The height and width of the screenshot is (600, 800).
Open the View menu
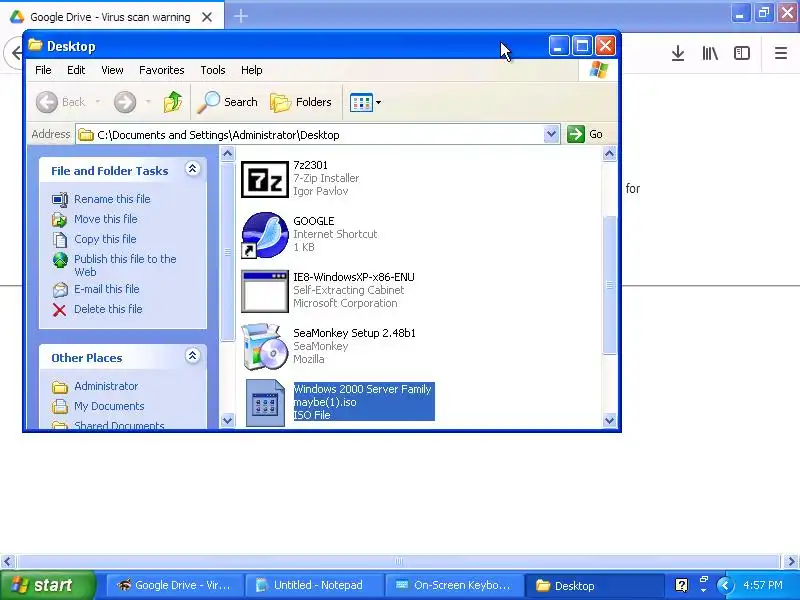tap(112, 70)
